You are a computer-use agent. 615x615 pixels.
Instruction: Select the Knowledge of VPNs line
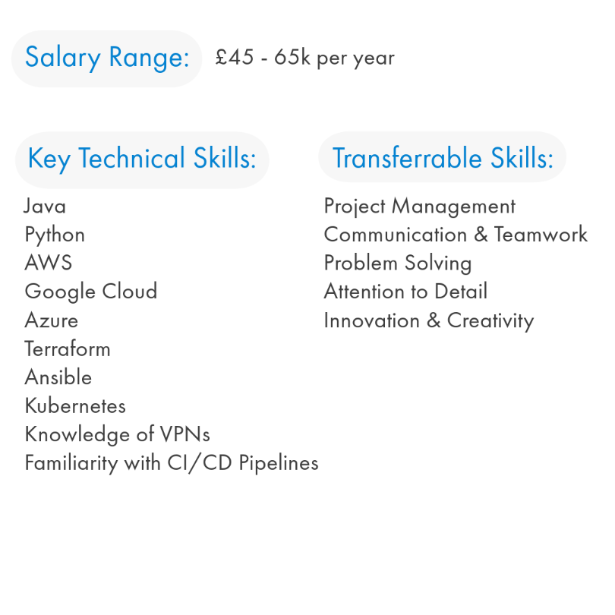tap(117, 435)
